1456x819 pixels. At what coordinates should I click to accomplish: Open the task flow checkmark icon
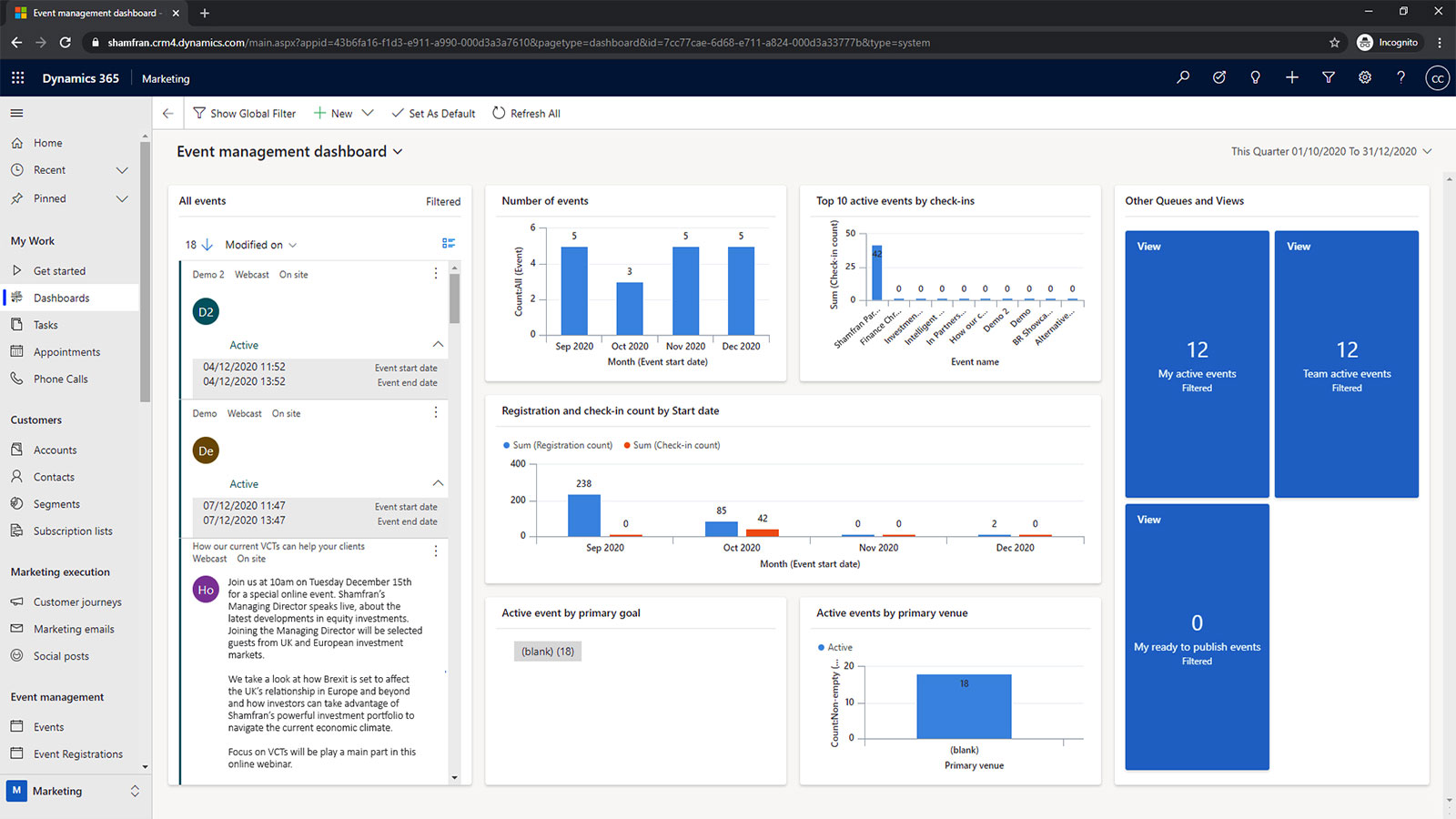click(x=1219, y=78)
